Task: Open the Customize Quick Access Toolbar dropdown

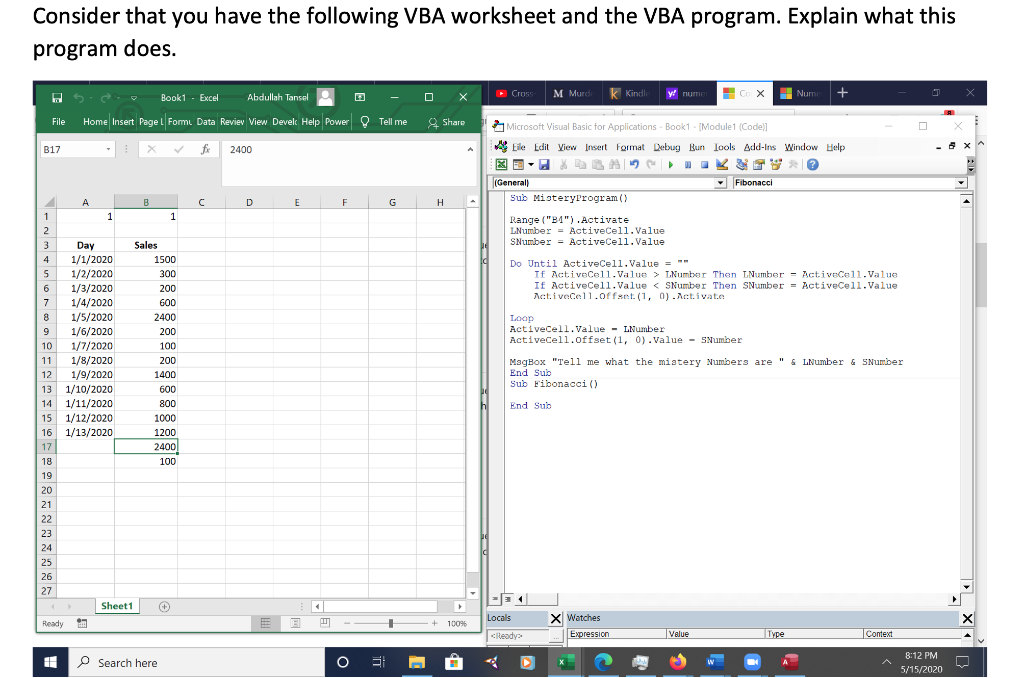Action: point(134,98)
